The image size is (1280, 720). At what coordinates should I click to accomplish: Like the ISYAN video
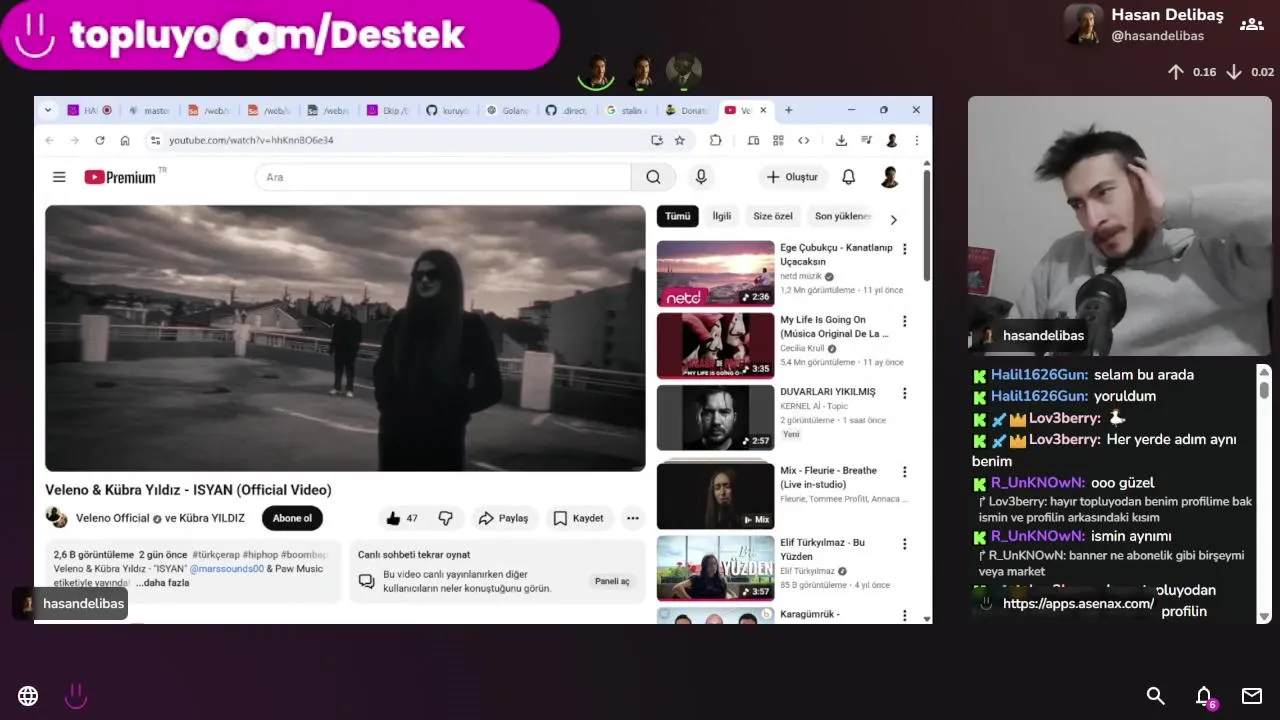[402, 518]
